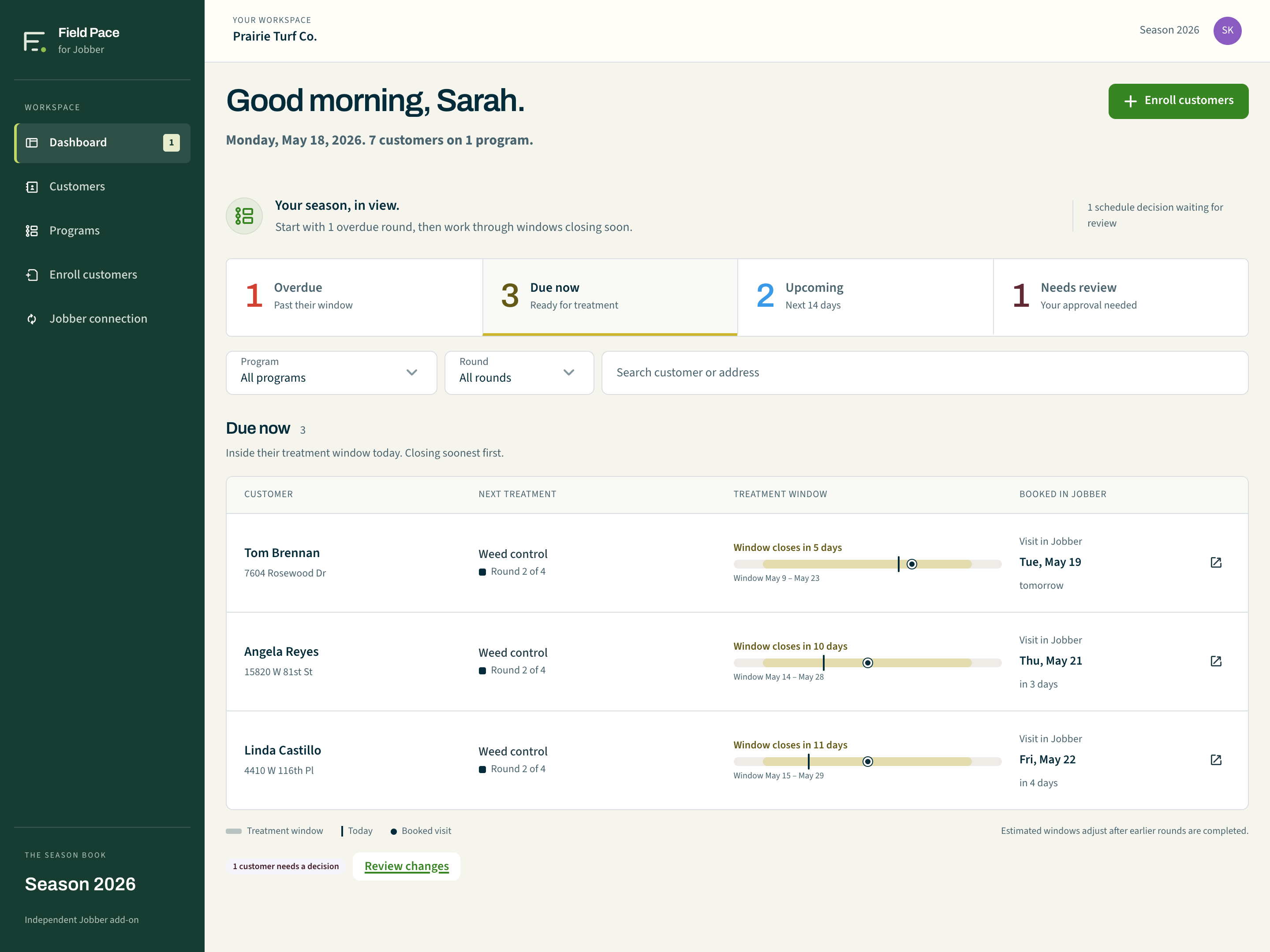Click the Programs sidebar icon
Screen dimensions: 1270x952
(32, 231)
